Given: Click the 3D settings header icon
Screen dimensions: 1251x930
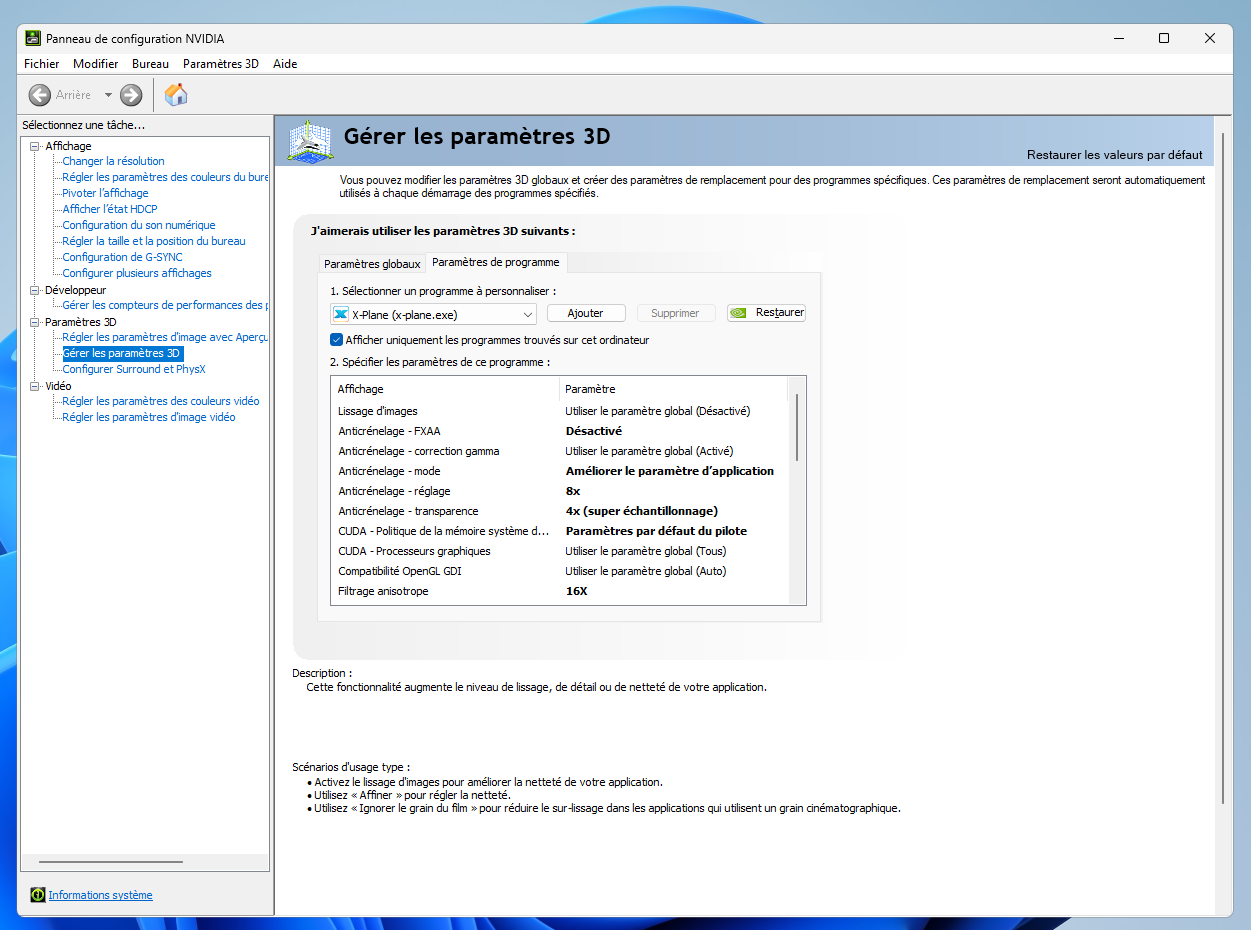Looking at the screenshot, I should click(310, 141).
